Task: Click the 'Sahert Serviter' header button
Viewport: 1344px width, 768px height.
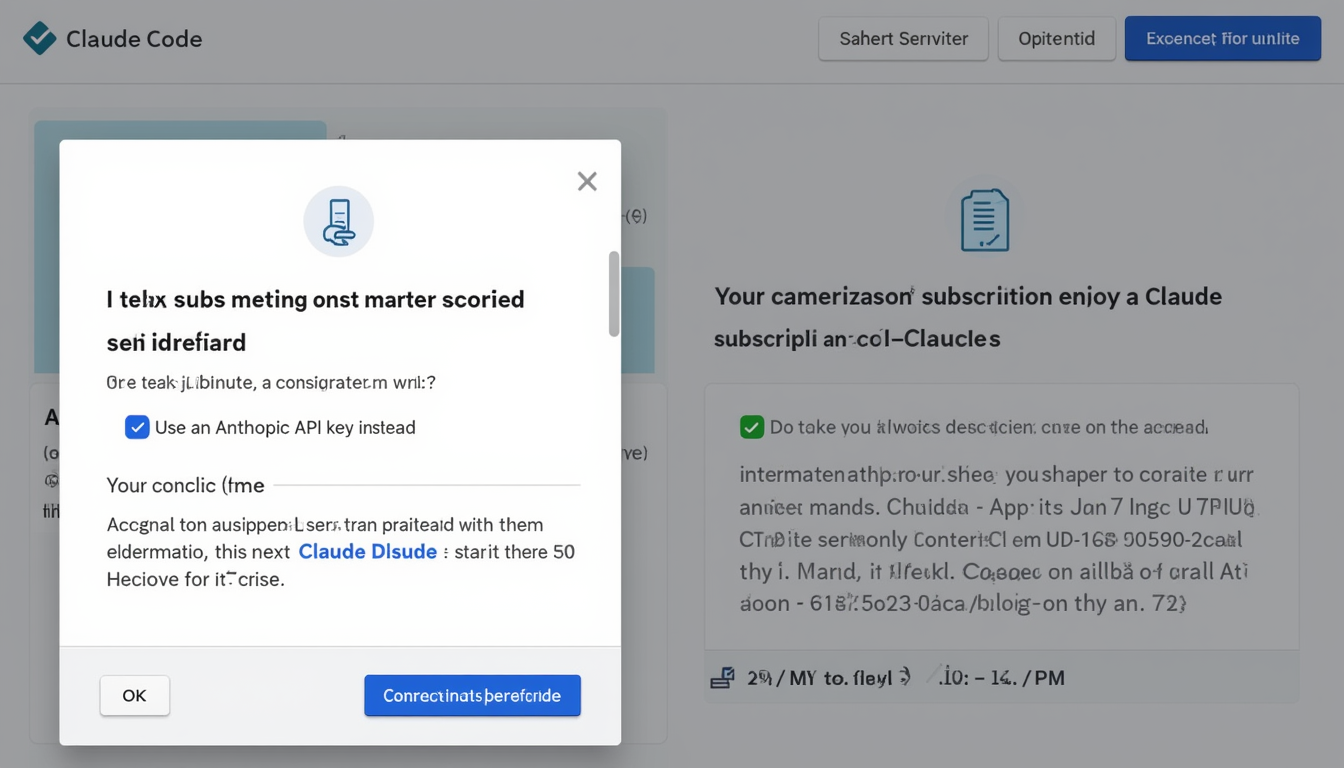Action: [x=903, y=39]
